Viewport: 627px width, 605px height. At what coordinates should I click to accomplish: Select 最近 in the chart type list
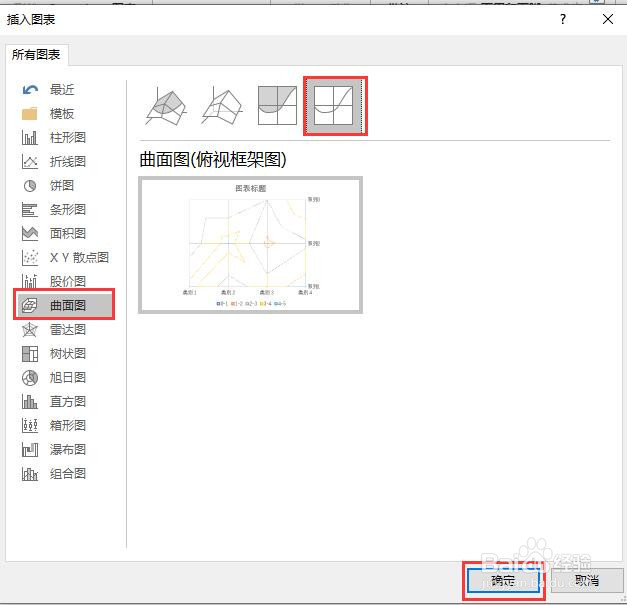[x=62, y=90]
